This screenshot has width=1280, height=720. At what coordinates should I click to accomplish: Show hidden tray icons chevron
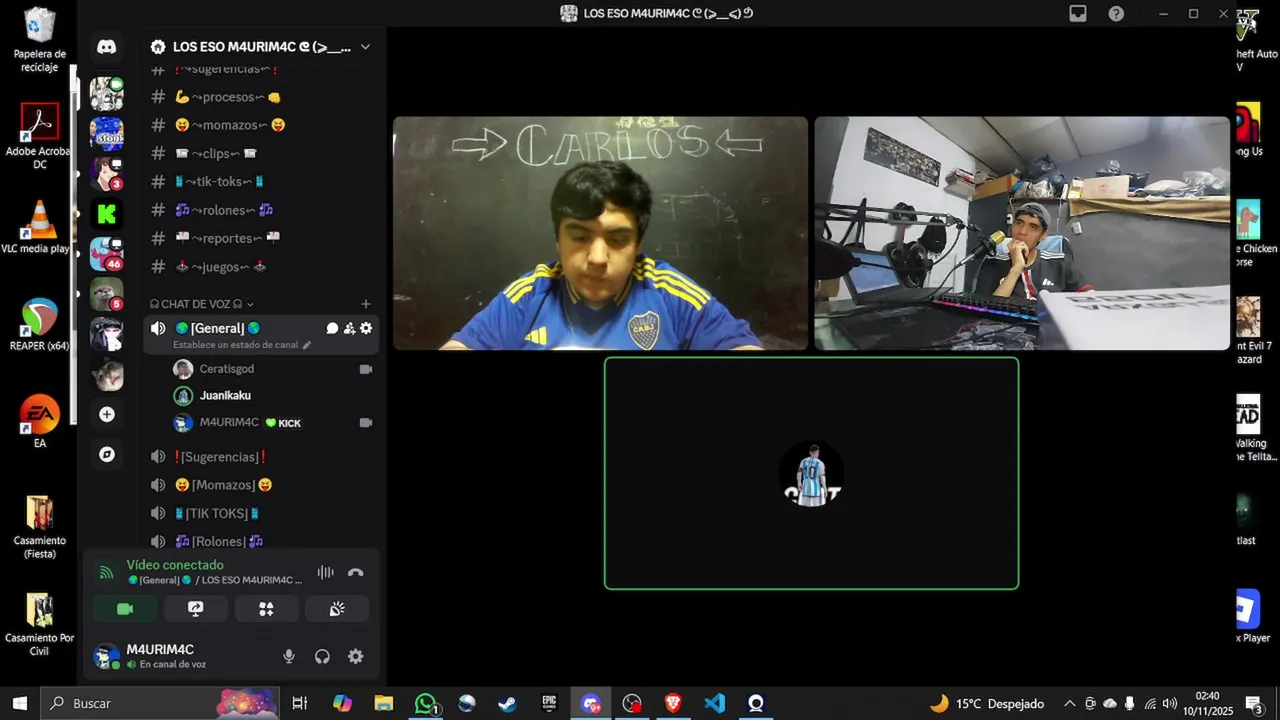(1069, 703)
